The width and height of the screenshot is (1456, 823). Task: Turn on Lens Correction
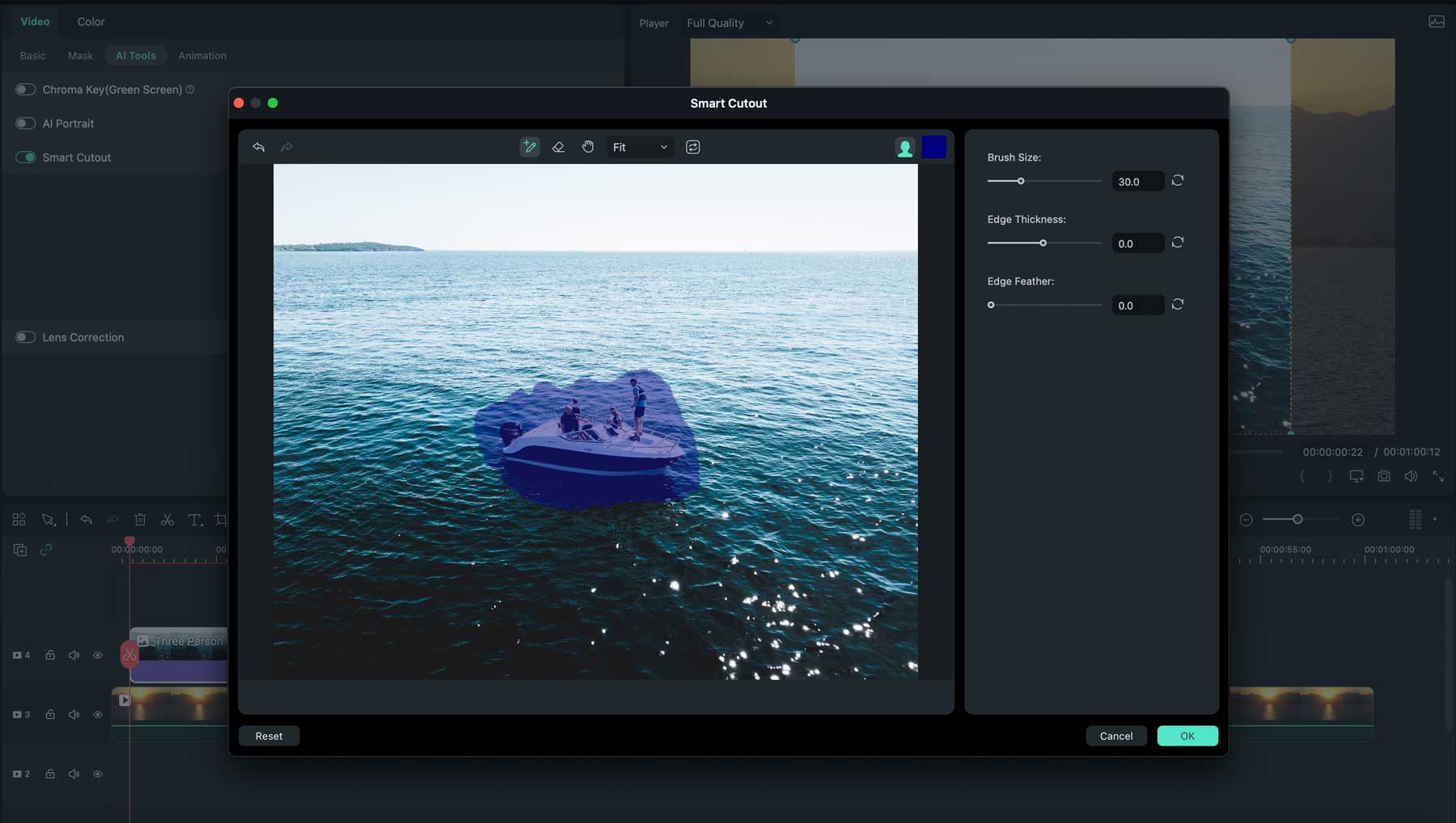pos(25,337)
